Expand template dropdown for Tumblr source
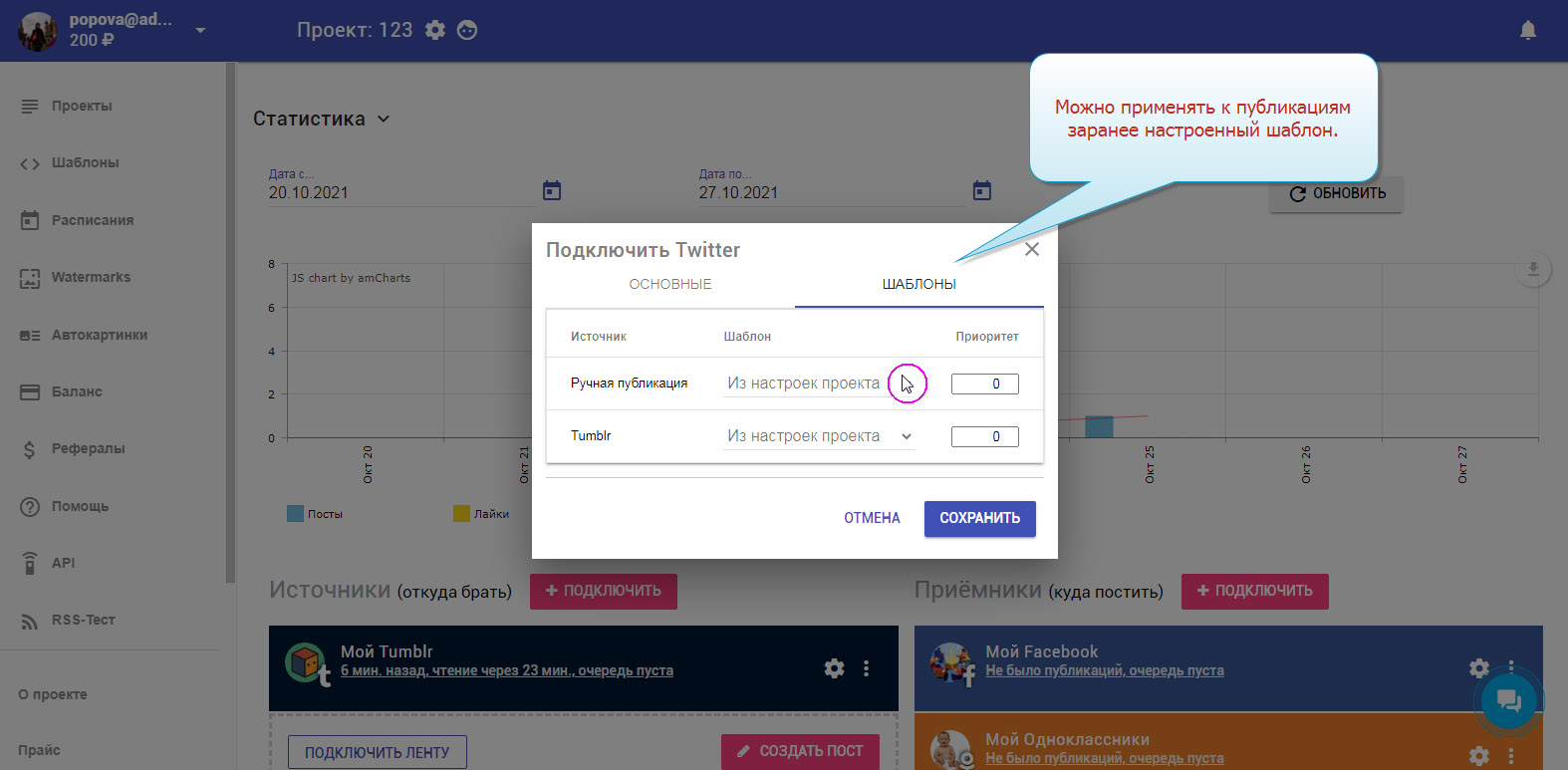This screenshot has width=1568, height=770. [906, 436]
